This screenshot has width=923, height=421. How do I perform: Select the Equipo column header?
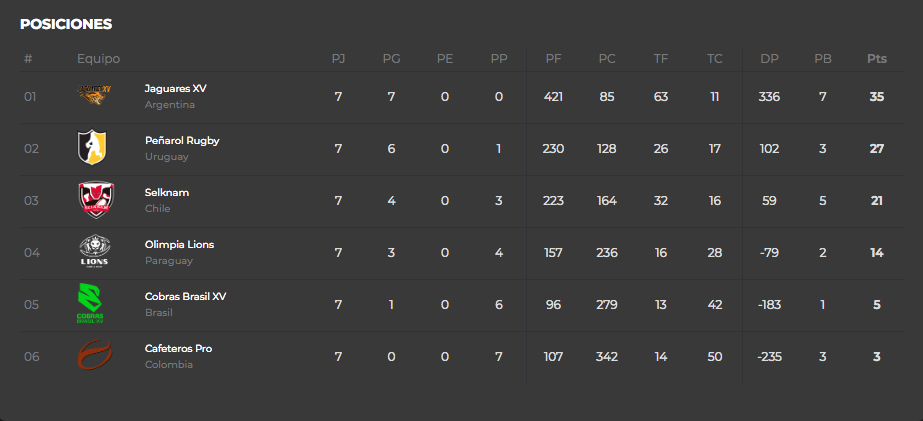[98, 59]
